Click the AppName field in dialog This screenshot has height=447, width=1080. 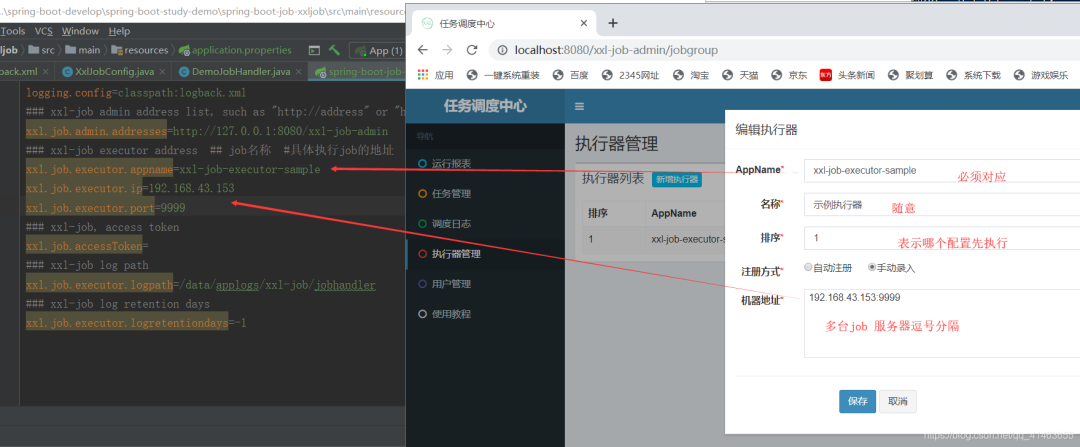click(x=942, y=170)
